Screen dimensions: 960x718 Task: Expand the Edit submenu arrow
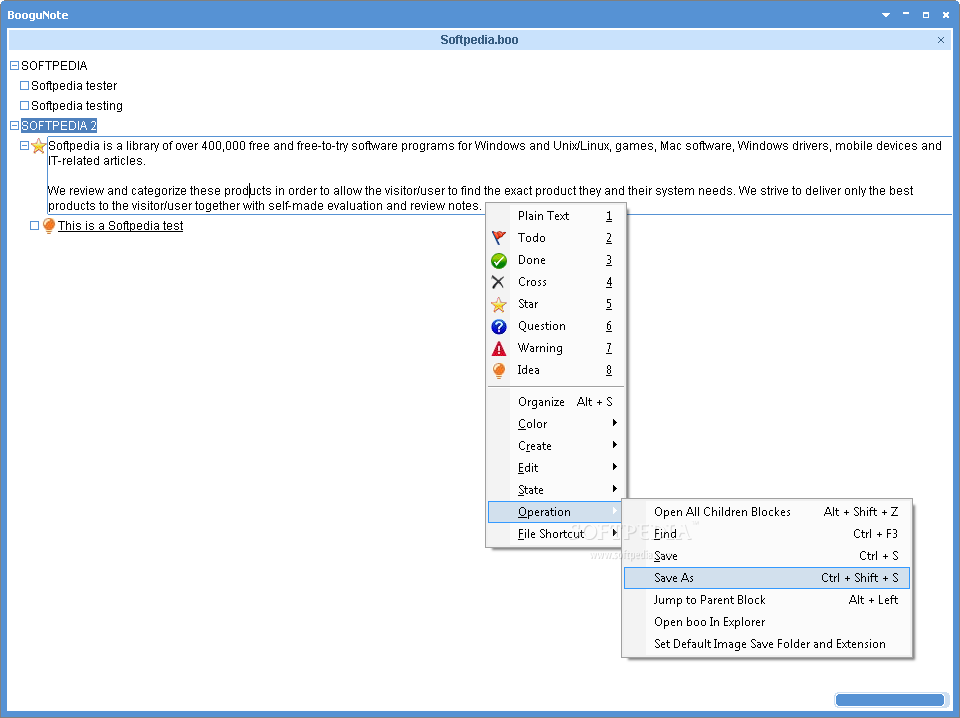point(614,467)
